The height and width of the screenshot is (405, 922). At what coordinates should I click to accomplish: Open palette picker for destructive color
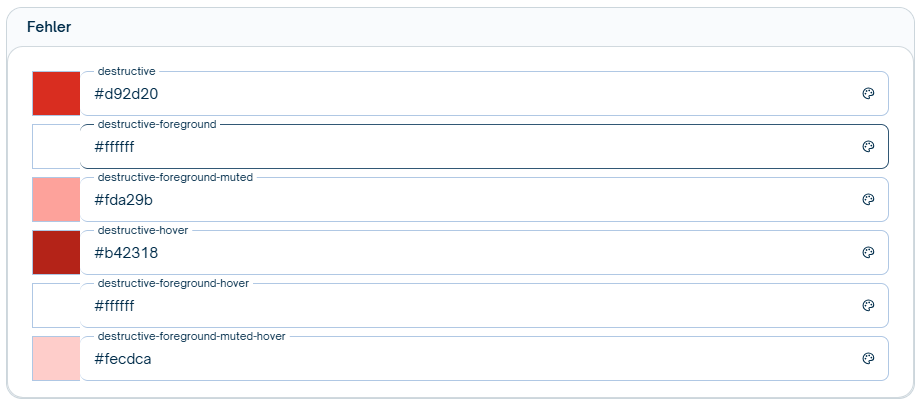(868, 94)
